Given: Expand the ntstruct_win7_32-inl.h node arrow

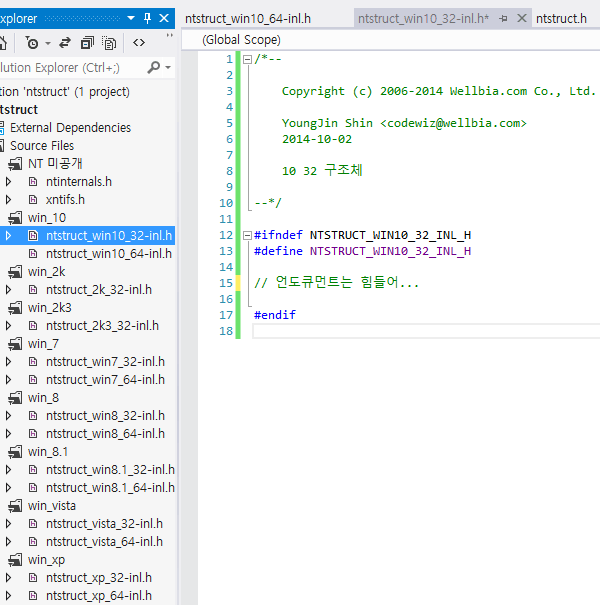Looking at the screenshot, I should pyautogui.click(x=9, y=362).
